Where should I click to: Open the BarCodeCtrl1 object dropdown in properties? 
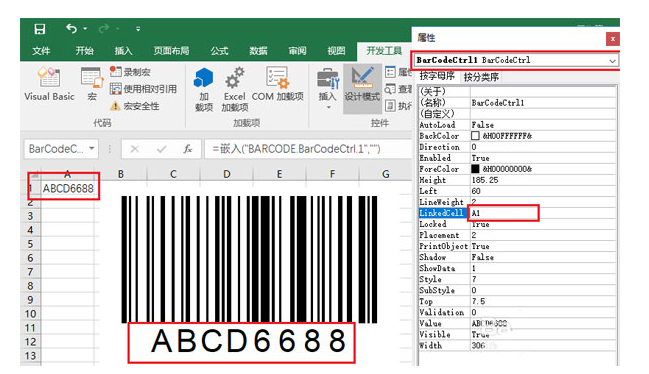tap(612, 60)
